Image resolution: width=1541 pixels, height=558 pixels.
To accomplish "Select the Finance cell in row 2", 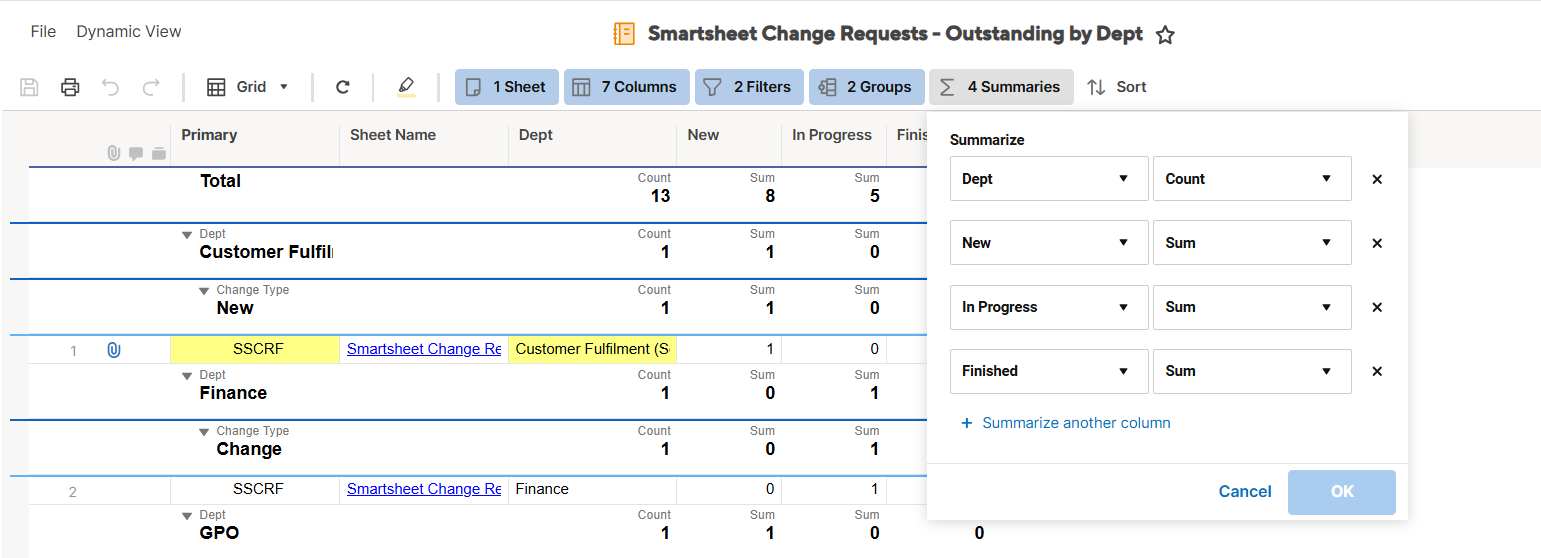I will tap(593, 489).
